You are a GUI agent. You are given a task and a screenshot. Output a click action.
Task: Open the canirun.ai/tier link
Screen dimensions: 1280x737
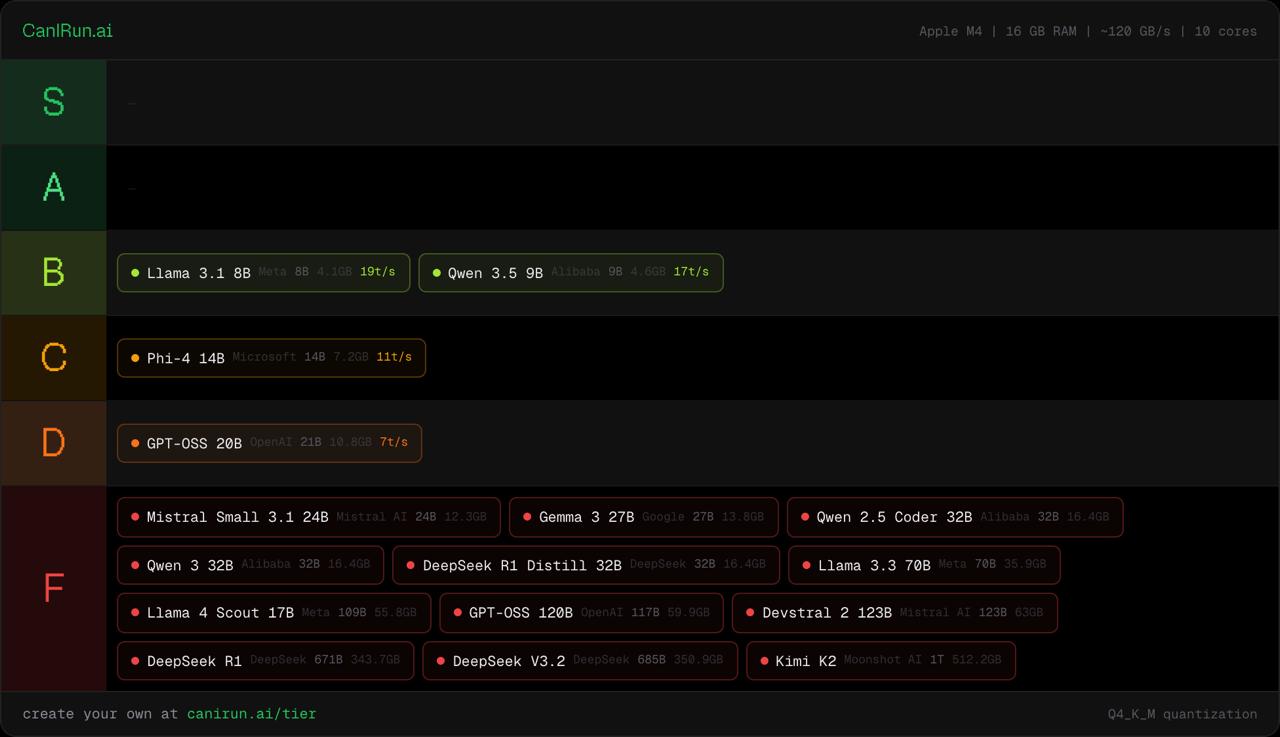(251, 714)
